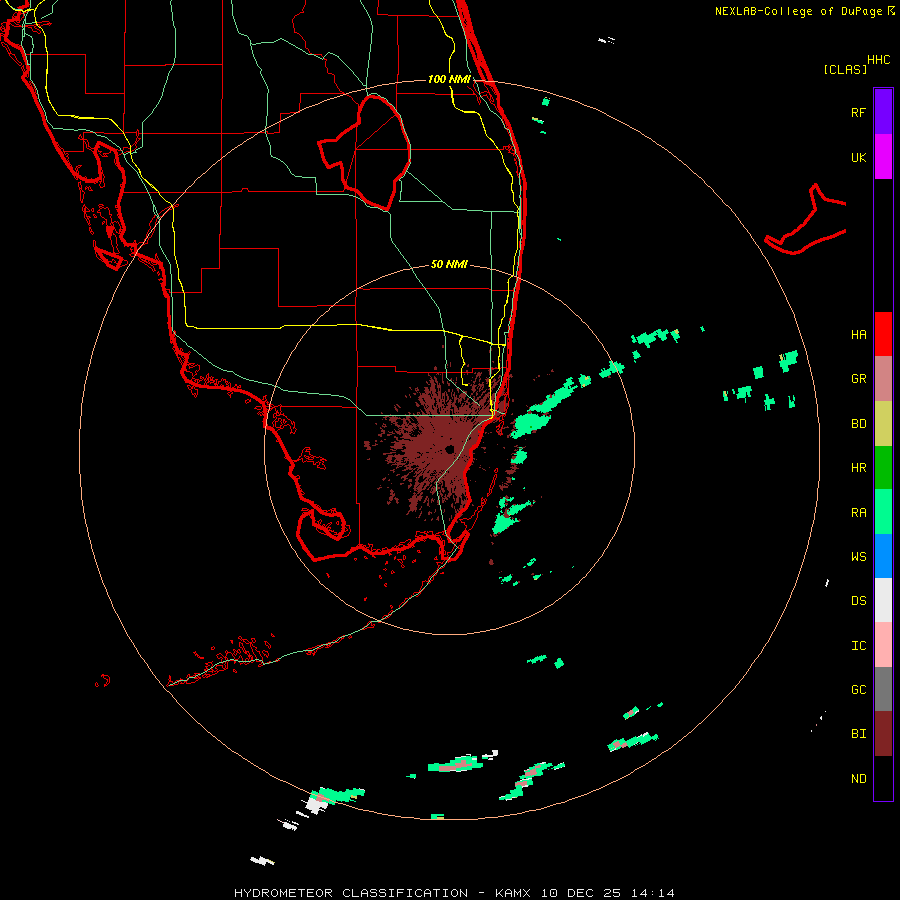Click the "BD" legend label
The image size is (900, 900).
(x=858, y=423)
